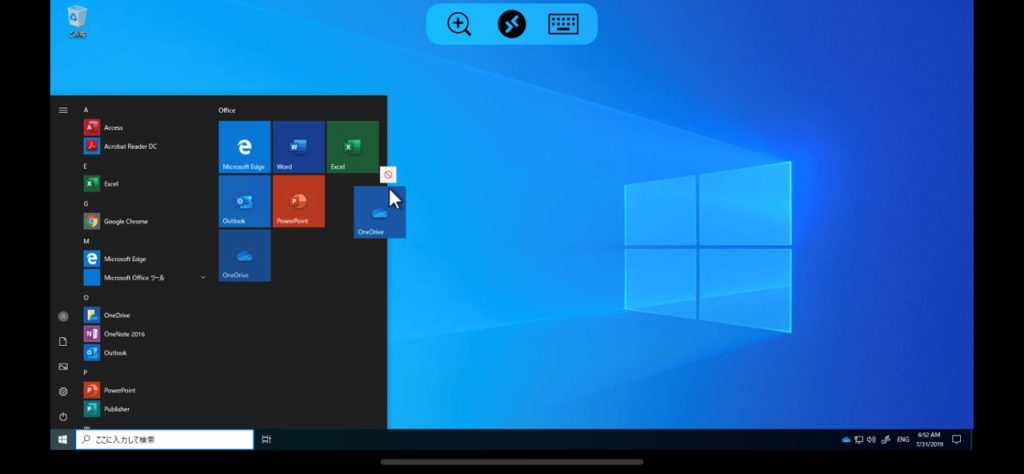Click the Microsoft Edge tile in Office group
1024x474 pixels.
244,147
